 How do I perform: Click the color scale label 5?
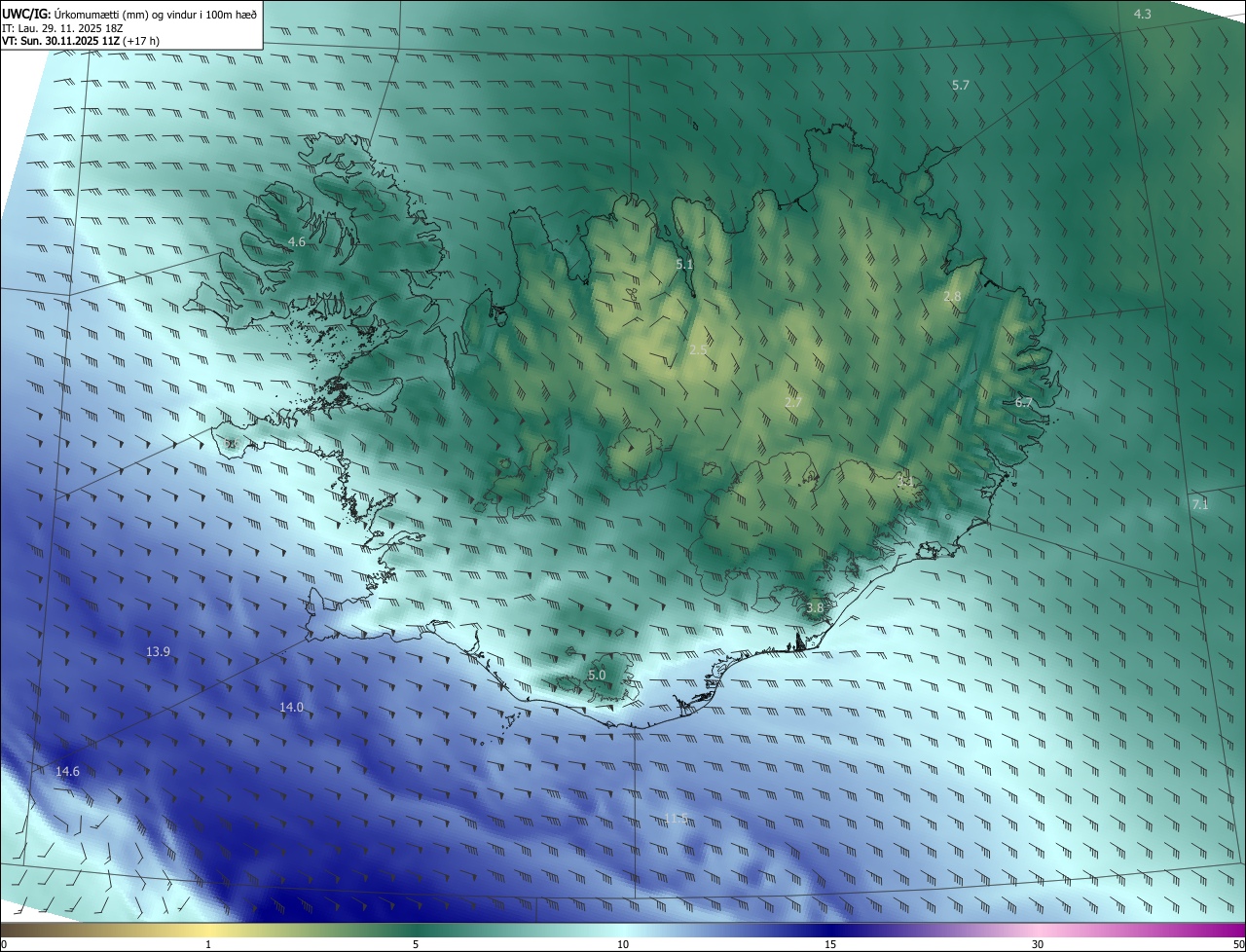point(416,944)
